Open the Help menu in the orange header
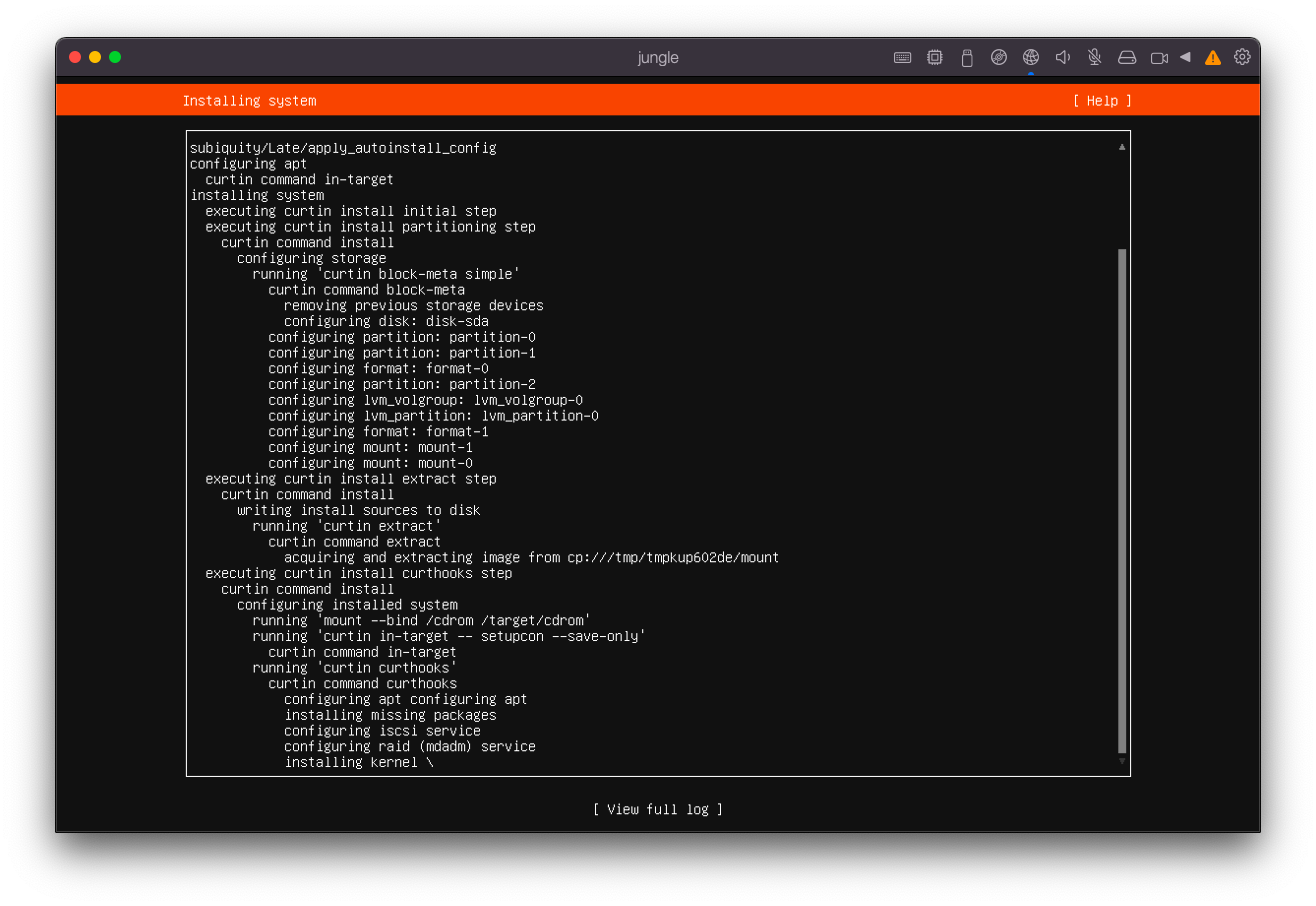 [x=1102, y=101]
